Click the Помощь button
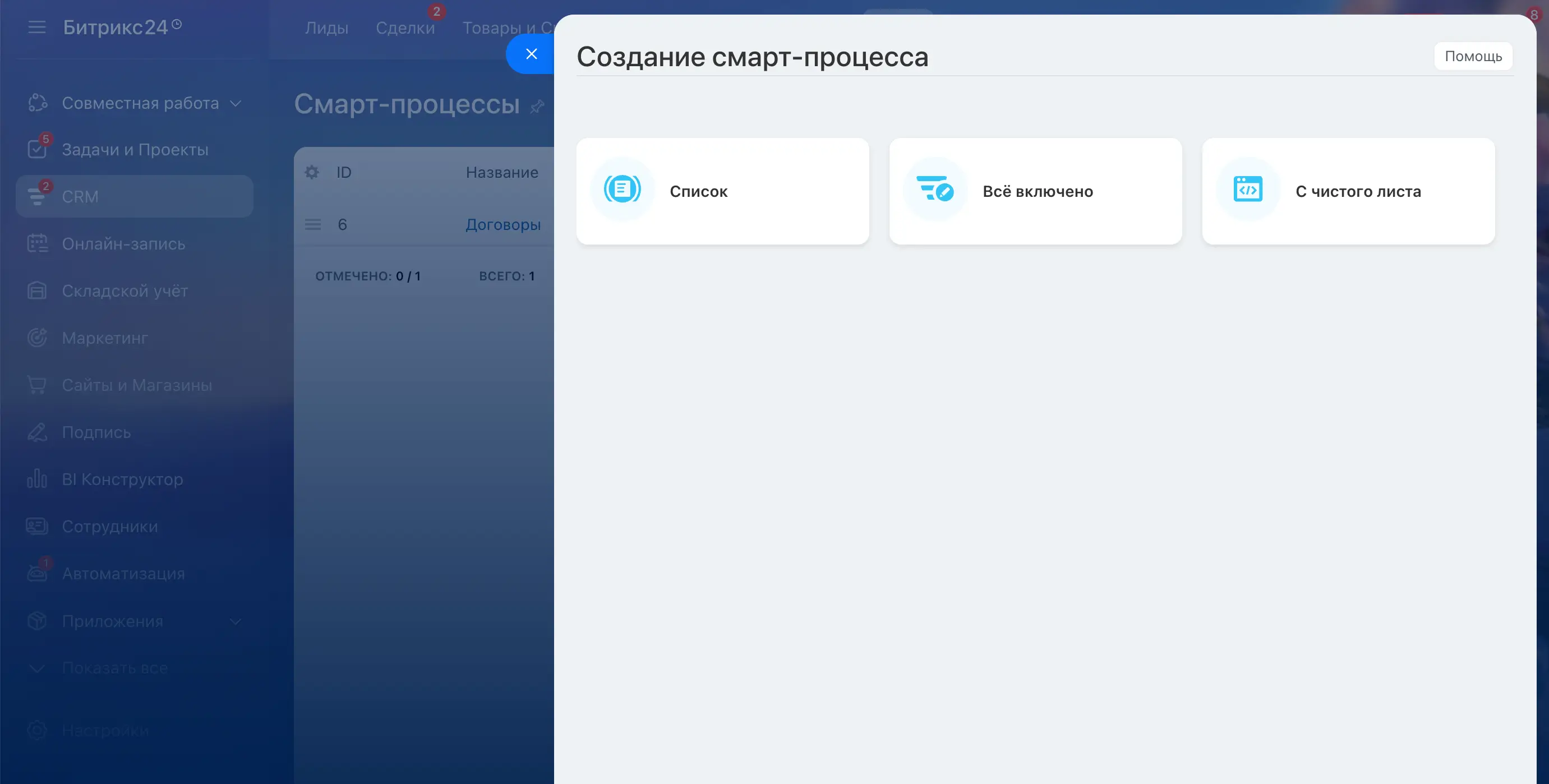Viewport: 1549px width, 784px height. 1473,56
